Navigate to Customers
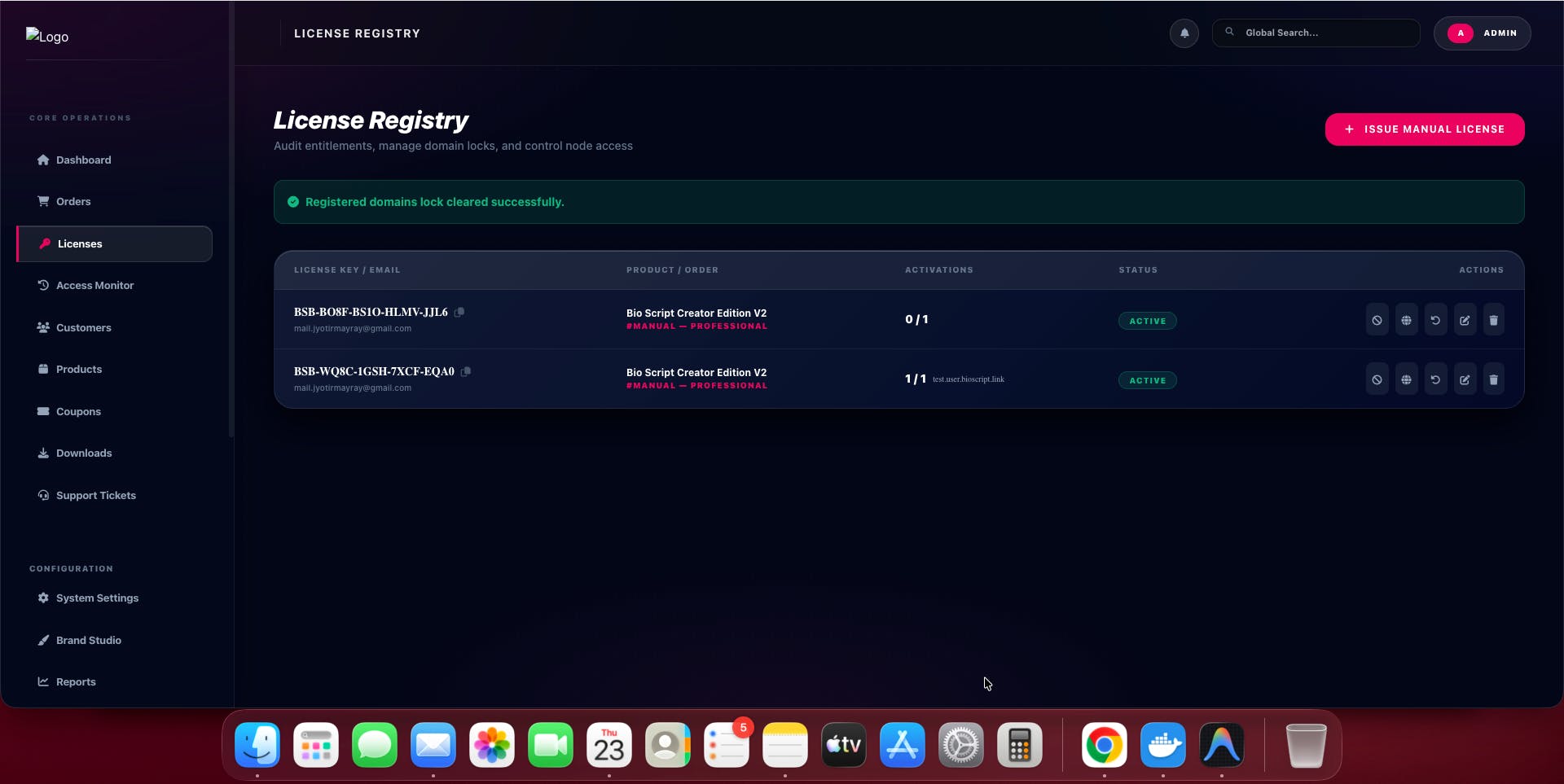 point(114,328)
